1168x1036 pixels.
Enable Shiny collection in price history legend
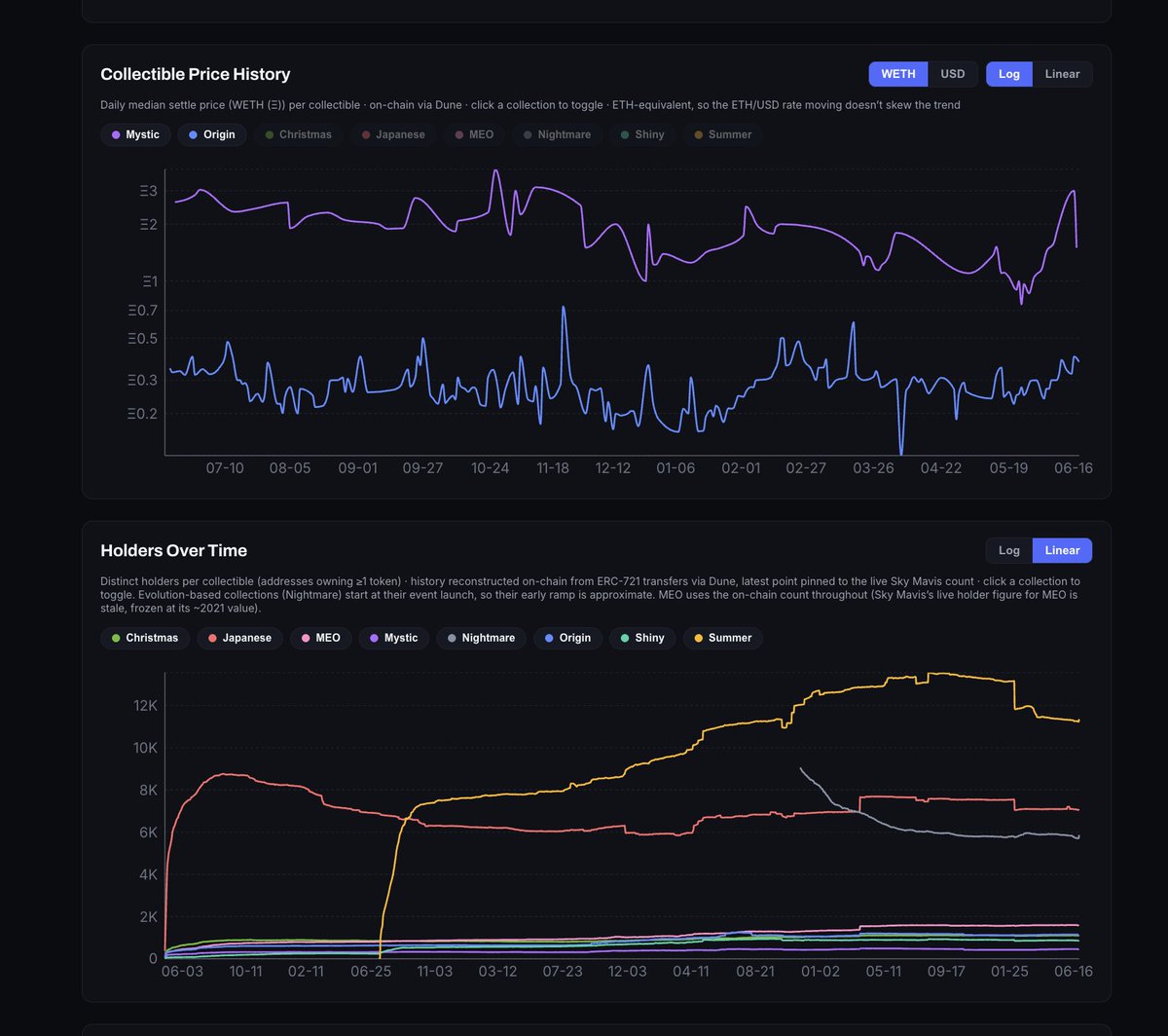click(x=642, y=134)
